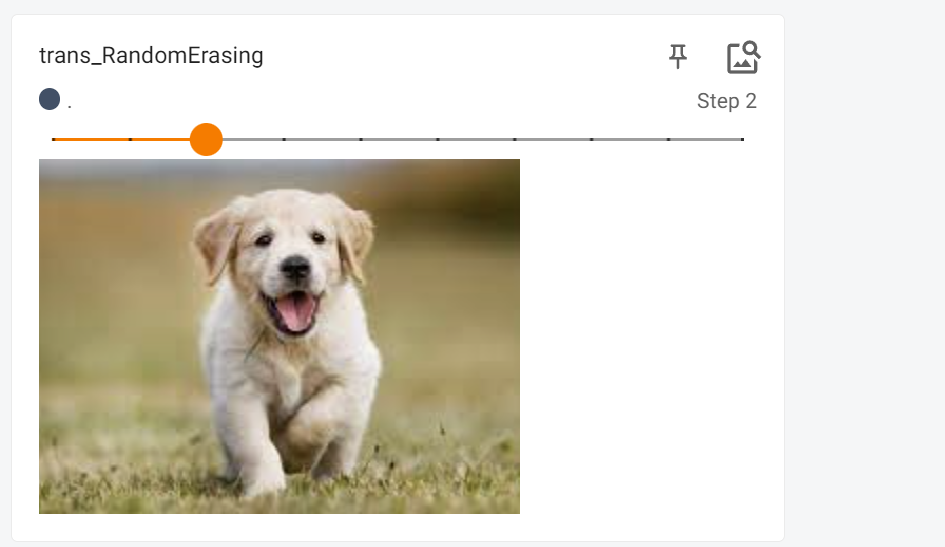Grab the orange step slider handle
The image size is (945, 547).
206,139
